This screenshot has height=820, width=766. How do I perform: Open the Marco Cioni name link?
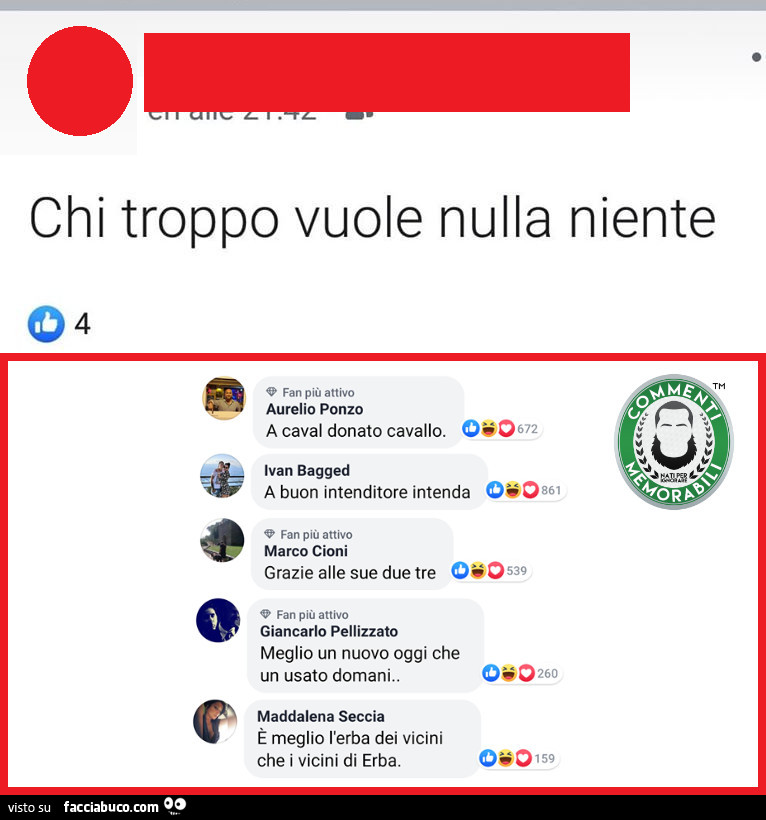pyautogui.click(x=306, y=551)
